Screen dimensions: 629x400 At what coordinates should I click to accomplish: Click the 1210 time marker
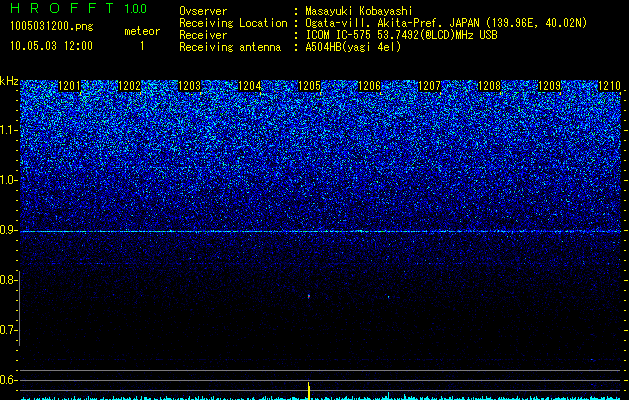(610, 86)
